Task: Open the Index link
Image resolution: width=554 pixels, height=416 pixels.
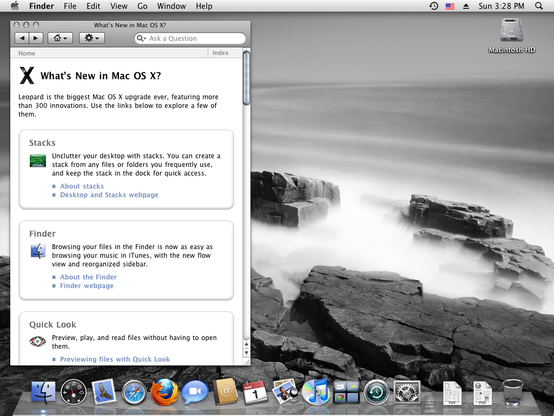Action: 220,53
